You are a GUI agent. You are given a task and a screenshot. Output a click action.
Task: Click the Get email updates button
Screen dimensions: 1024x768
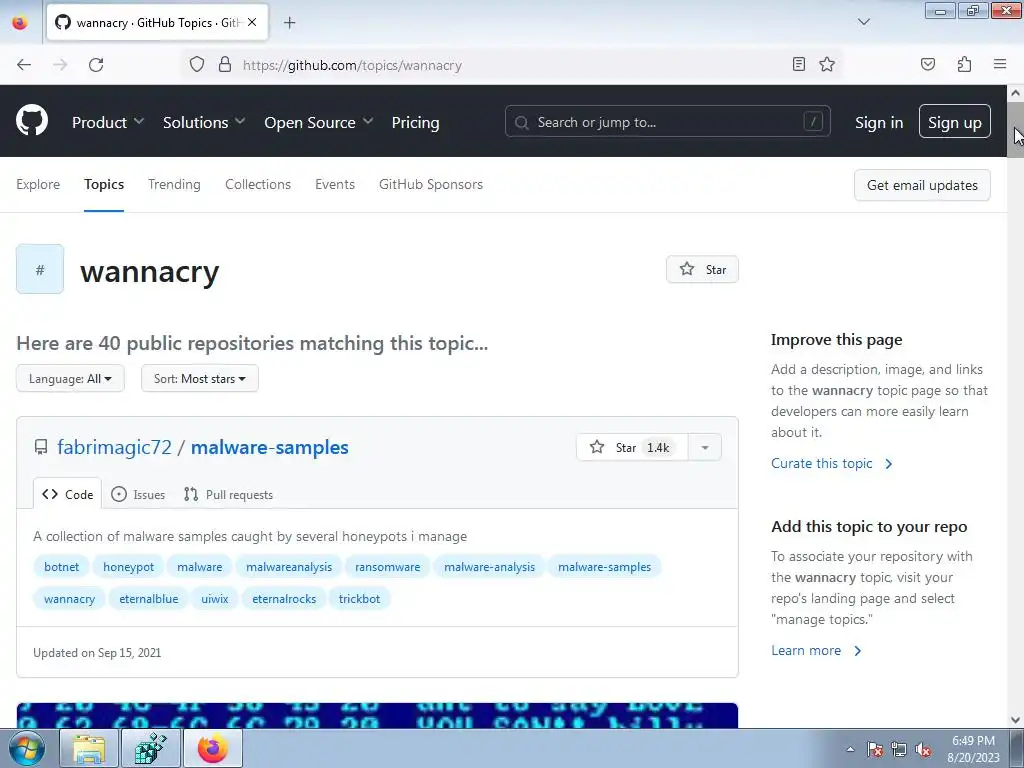[x=922, y=185]
